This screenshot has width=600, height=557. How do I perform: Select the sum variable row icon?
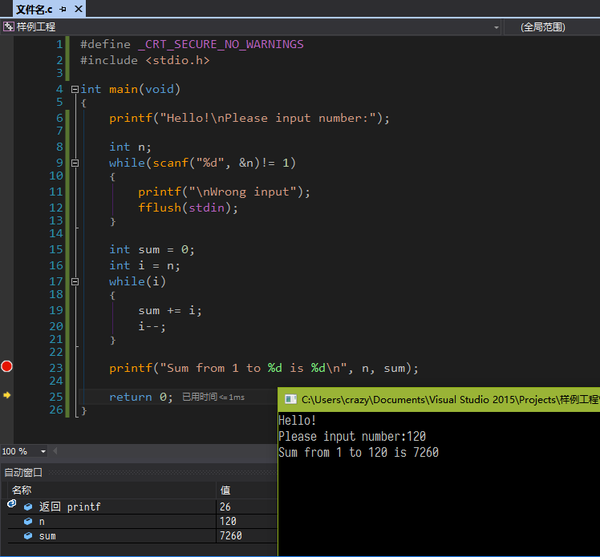27,536
